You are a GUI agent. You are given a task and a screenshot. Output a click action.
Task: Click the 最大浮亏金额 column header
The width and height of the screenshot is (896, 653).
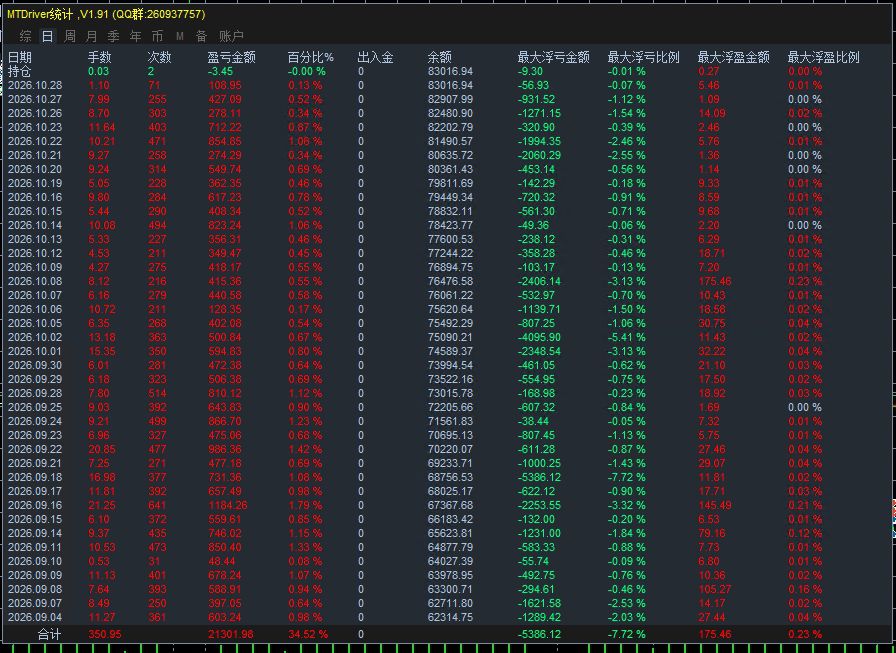(x=553, y=57)
